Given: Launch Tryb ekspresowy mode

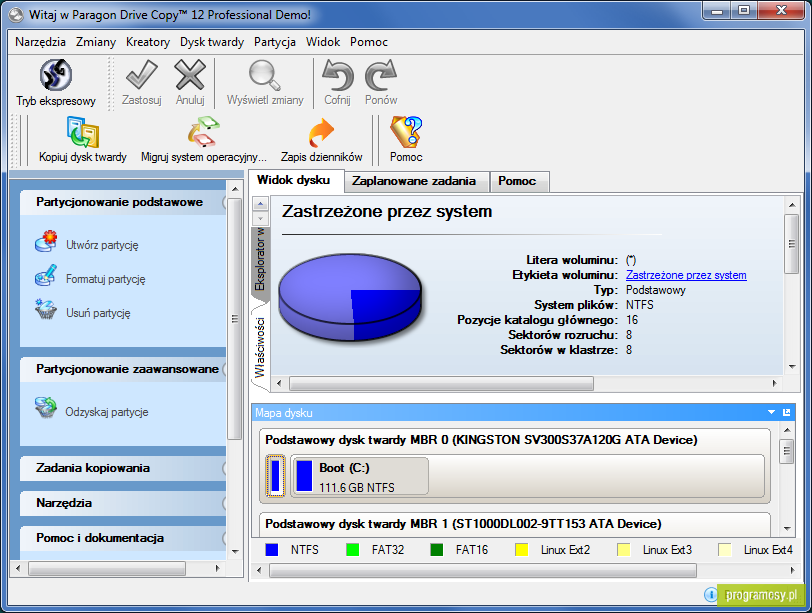Looking at the screenshot, I should (x=55, y=83).
